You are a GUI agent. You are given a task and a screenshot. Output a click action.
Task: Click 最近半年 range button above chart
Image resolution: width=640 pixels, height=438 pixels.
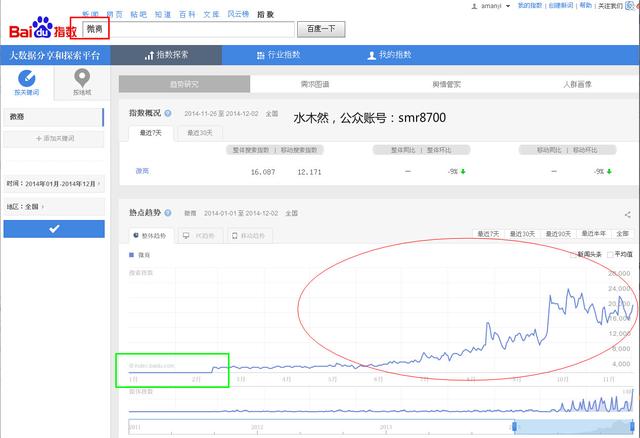(x=593, y=234)
